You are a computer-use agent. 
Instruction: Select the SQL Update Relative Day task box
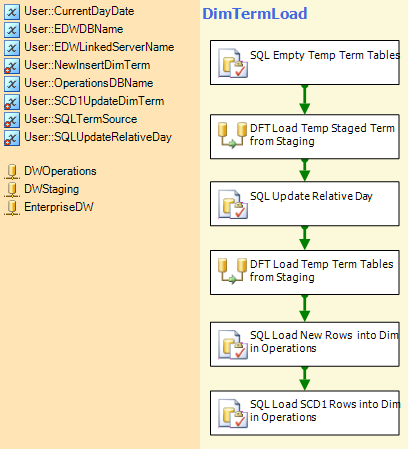click(305, 204)
